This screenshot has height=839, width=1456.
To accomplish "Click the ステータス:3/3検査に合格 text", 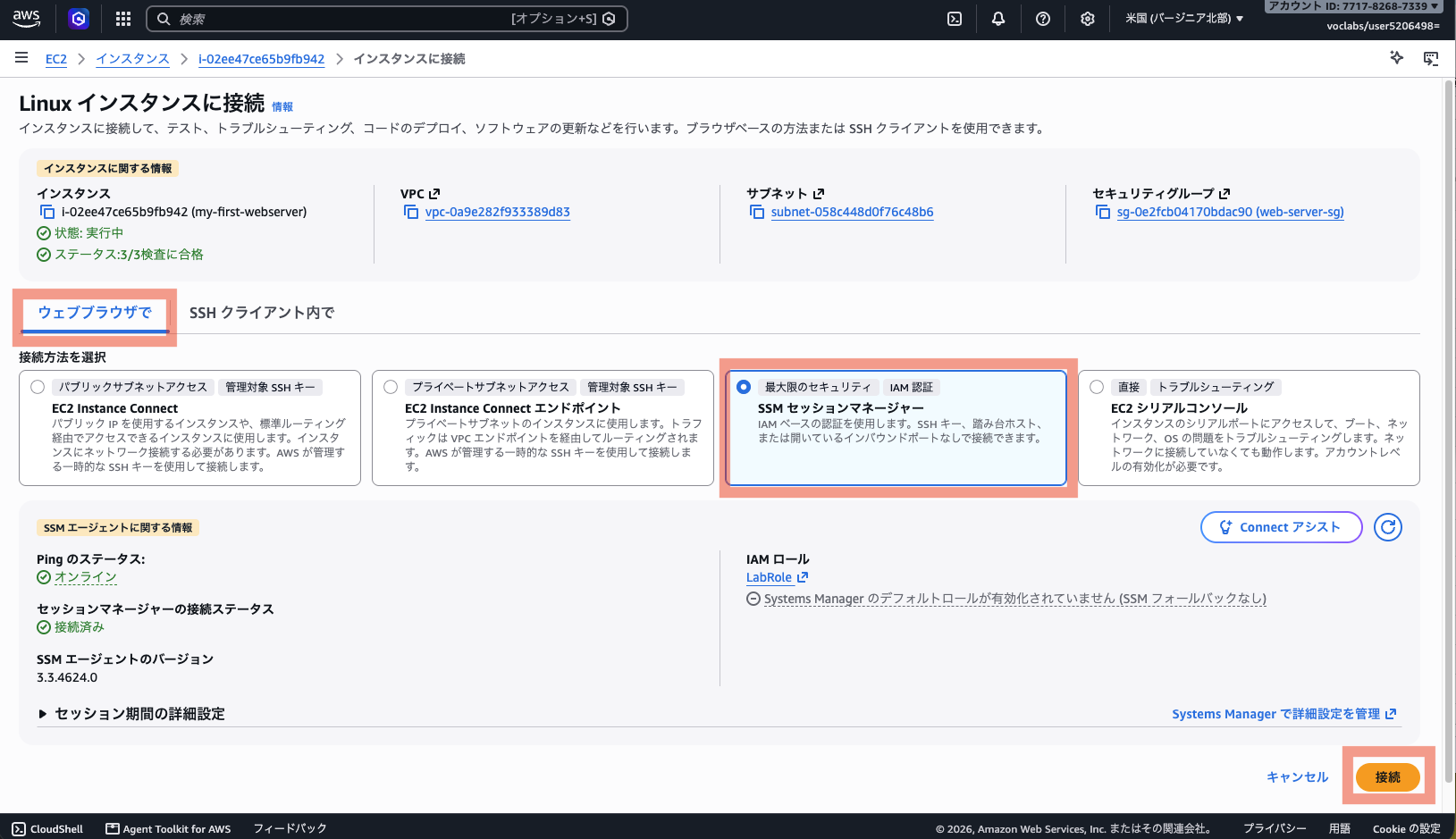I will pos(129,255).
